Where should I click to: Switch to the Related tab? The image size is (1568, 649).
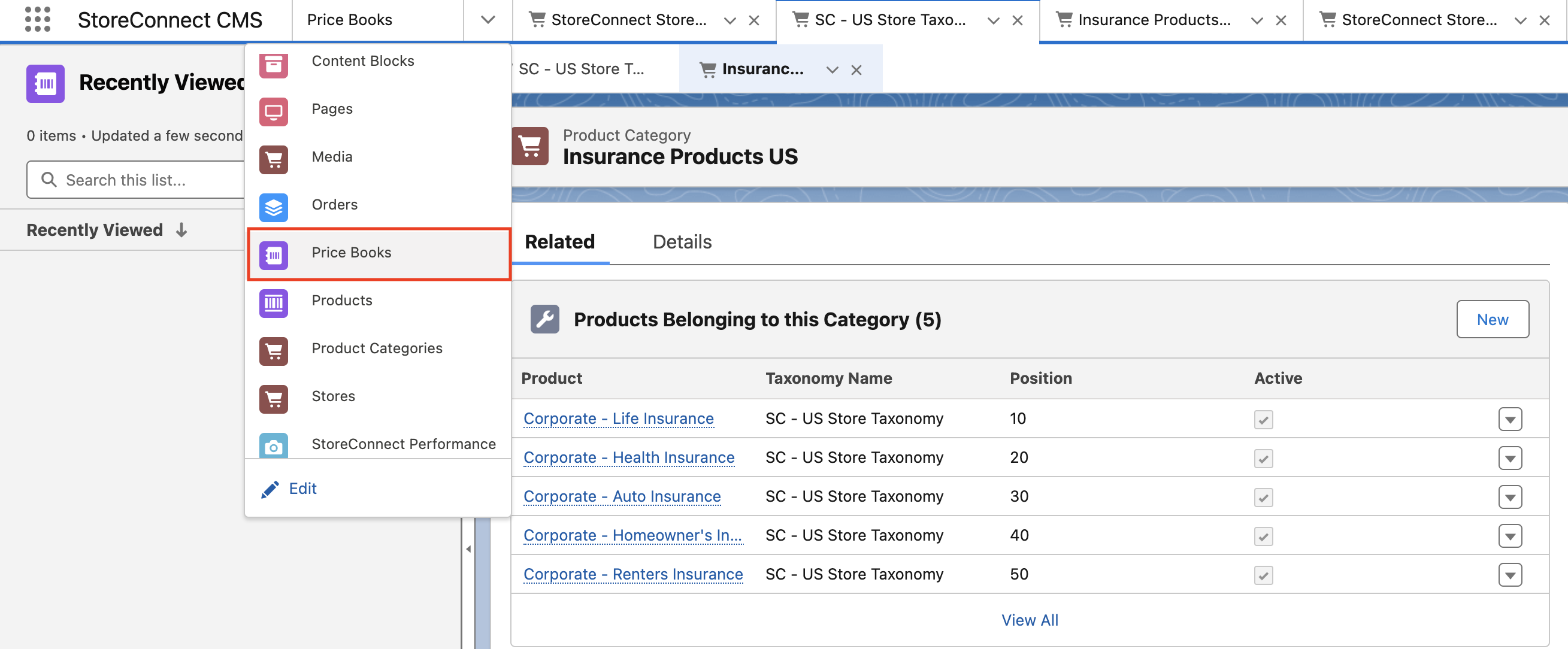tap(559, 242)
